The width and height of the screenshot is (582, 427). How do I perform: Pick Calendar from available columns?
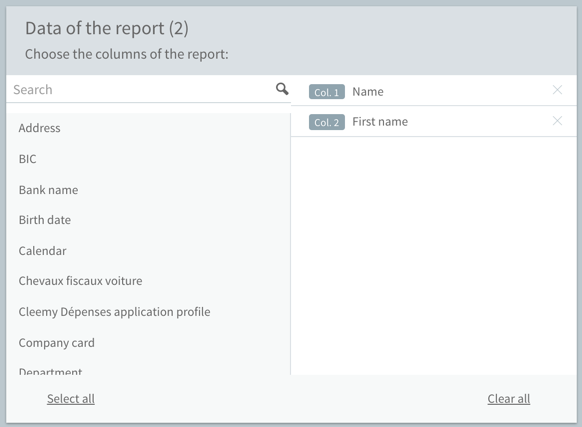(x=42, y=251)
